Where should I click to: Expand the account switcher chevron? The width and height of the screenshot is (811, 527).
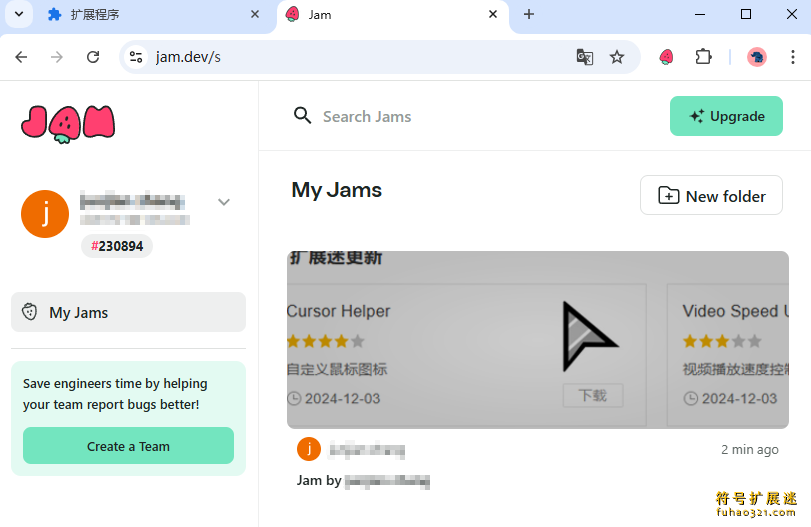click(x=224, y=202)
